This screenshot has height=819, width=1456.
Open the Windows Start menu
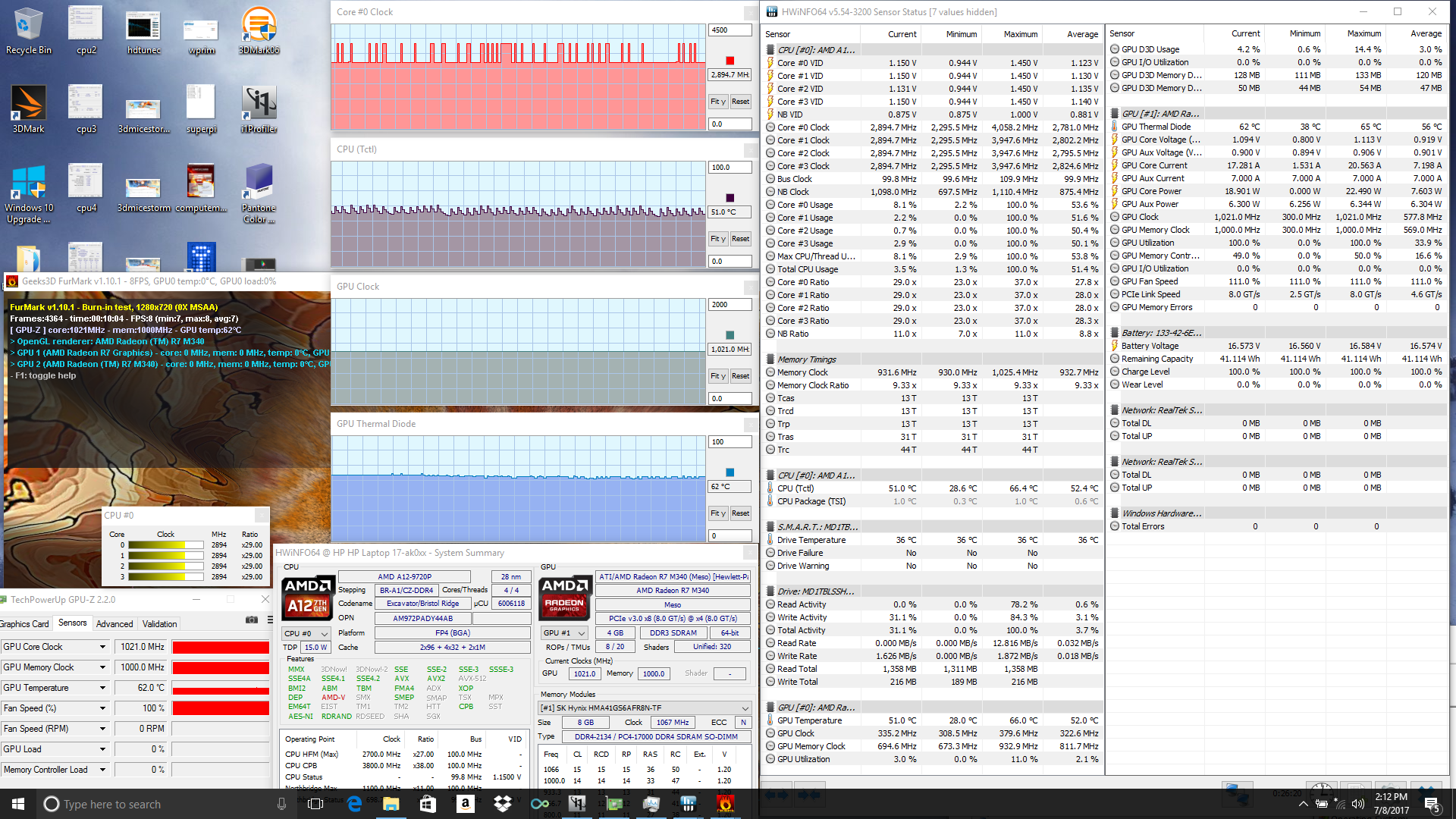click(18, 804)
